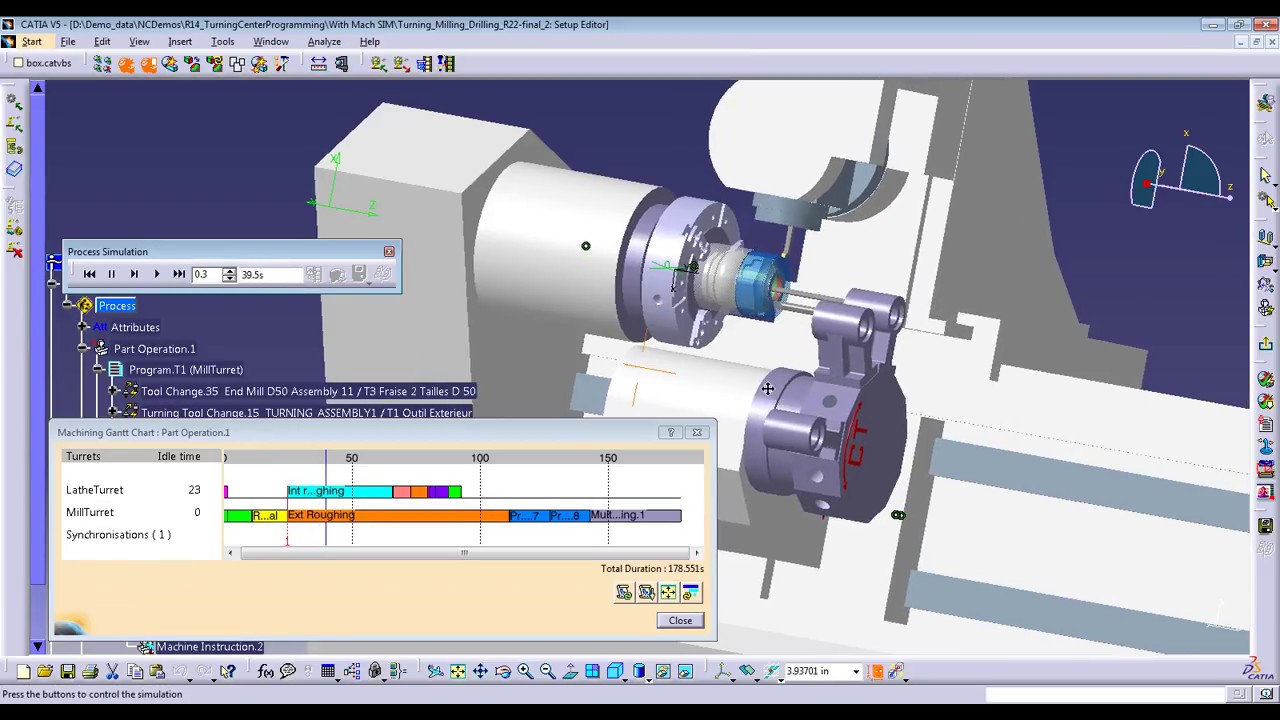Click the Int roughing bar on LatheTurret
Image resolution: width=1280 pixels, height=720 pixels.
339,491
